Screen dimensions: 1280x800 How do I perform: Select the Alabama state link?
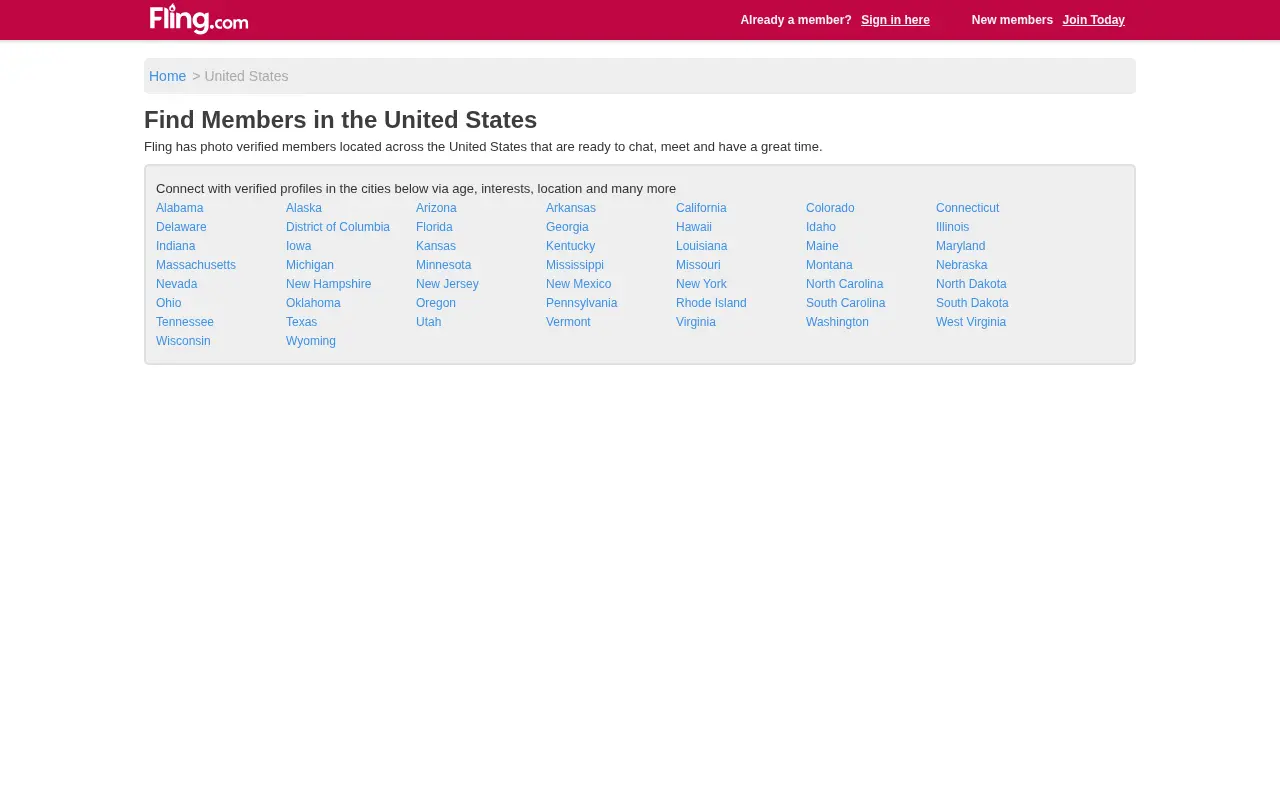coord(179,208)
